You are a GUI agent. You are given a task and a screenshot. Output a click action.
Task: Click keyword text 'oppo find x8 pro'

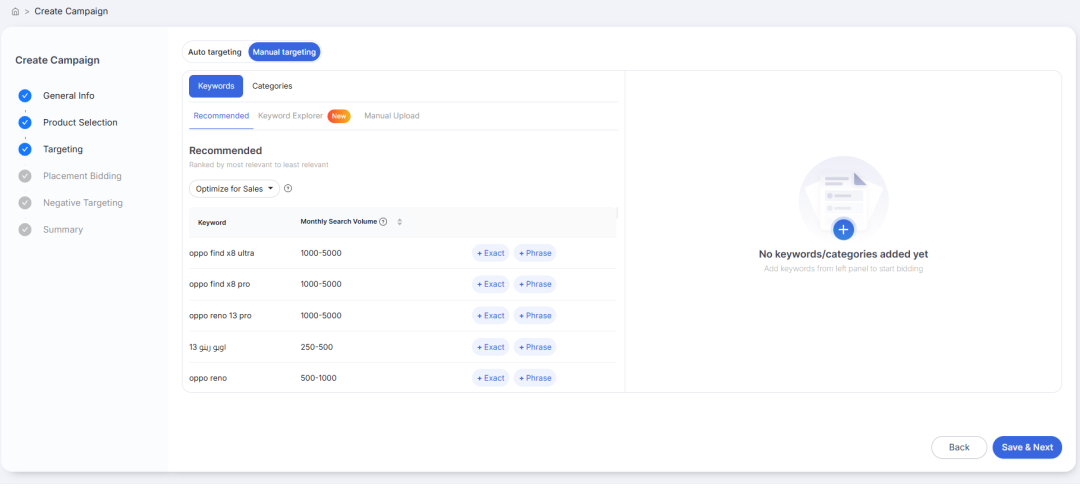220,284
